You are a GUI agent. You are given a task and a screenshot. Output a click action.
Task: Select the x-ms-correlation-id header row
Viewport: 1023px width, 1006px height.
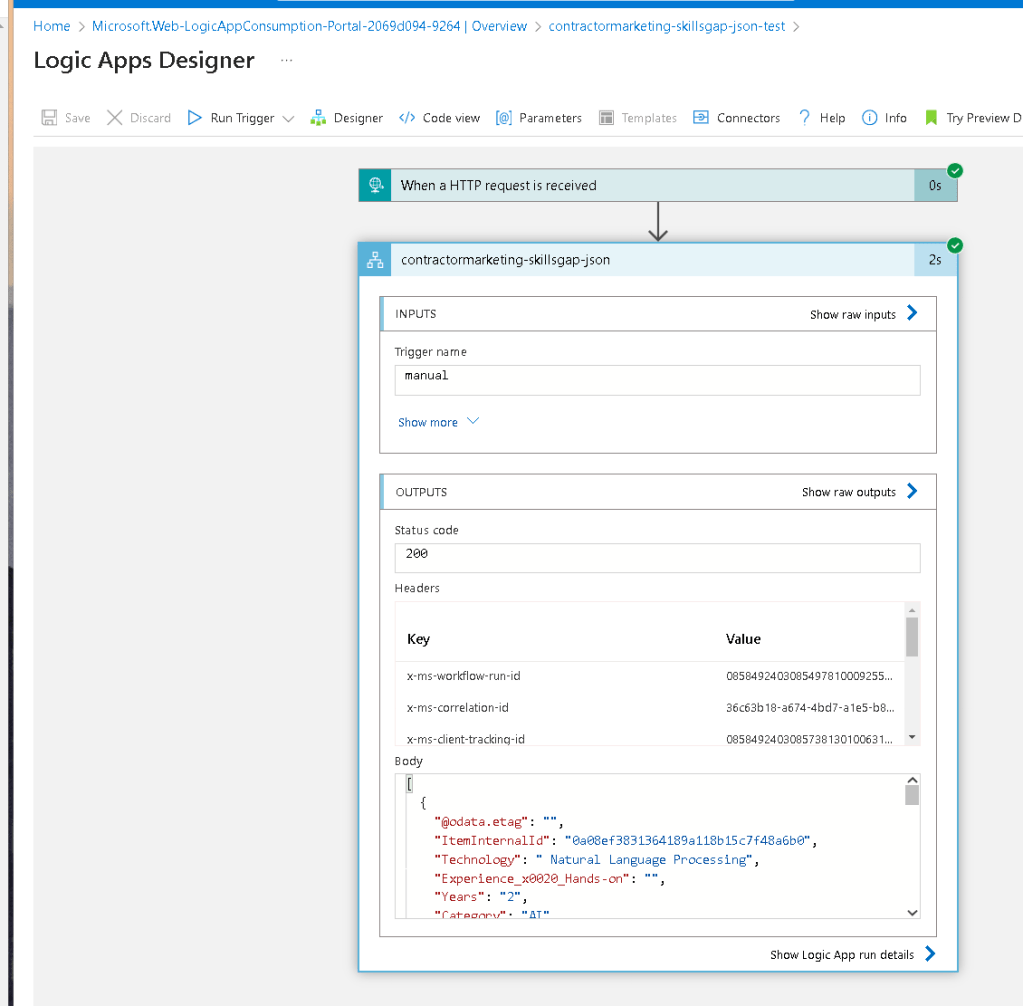[650, 707]
